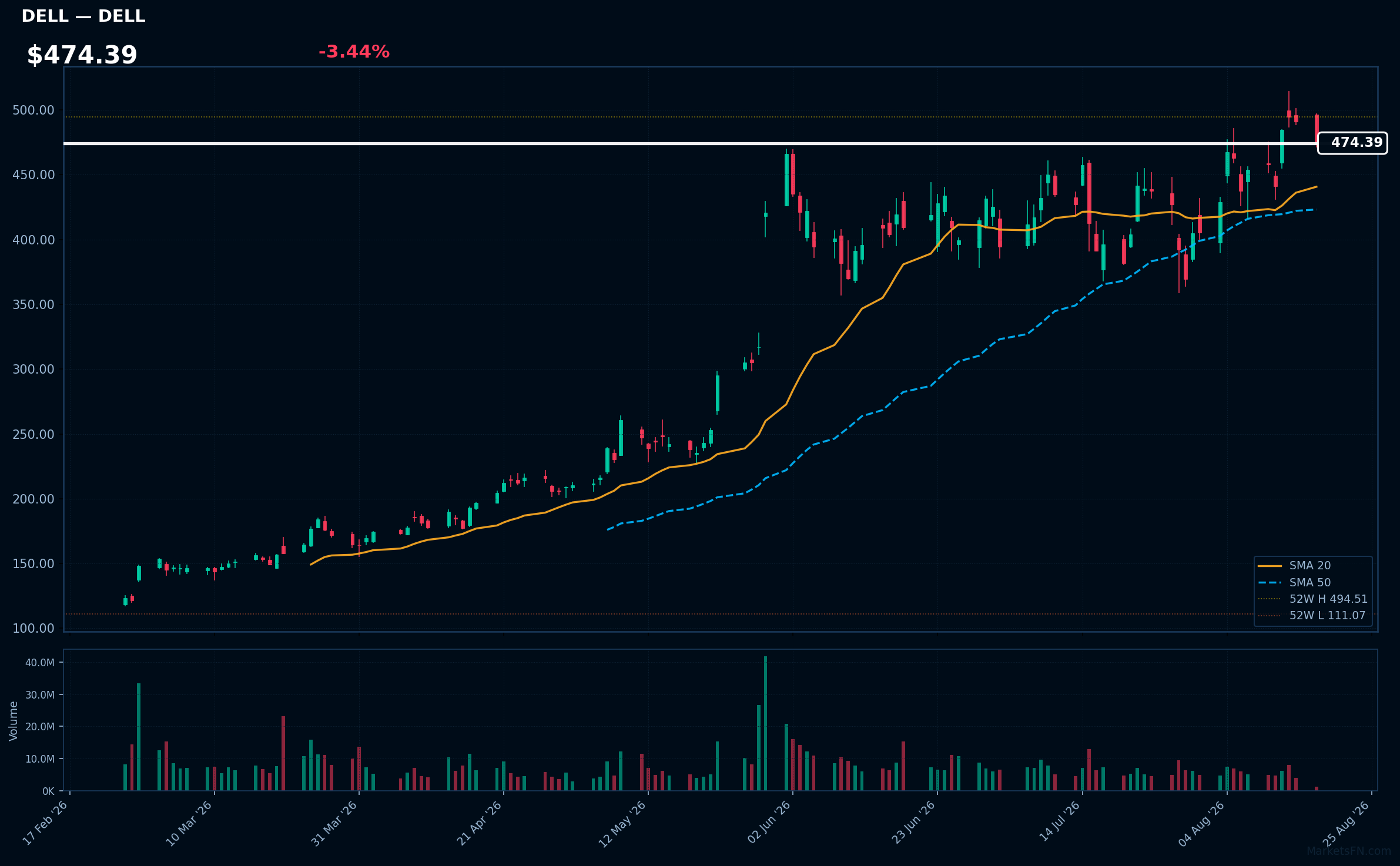This screenshot has width=1400, height=866.
Task: Click the 200.00 price axis label
Action: (x=34, y=499)
